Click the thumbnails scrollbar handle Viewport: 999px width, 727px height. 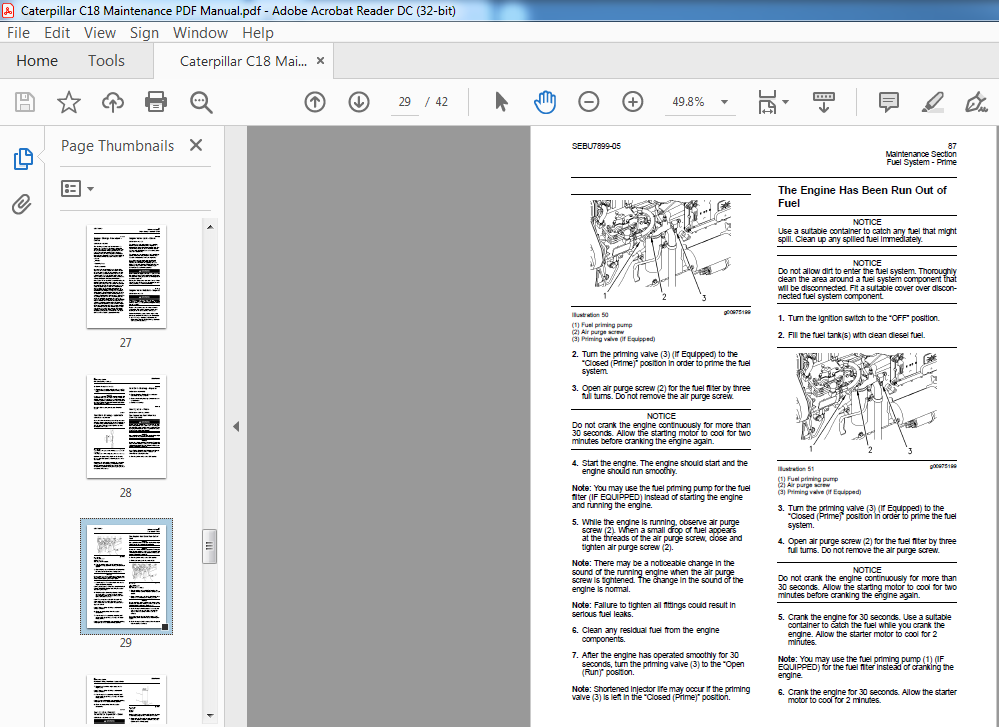[x=210, y=546]
